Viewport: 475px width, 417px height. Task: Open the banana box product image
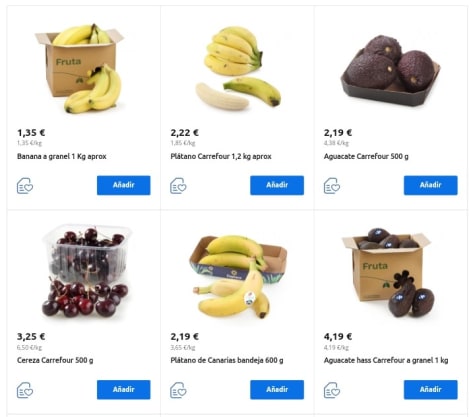[79, 68]
